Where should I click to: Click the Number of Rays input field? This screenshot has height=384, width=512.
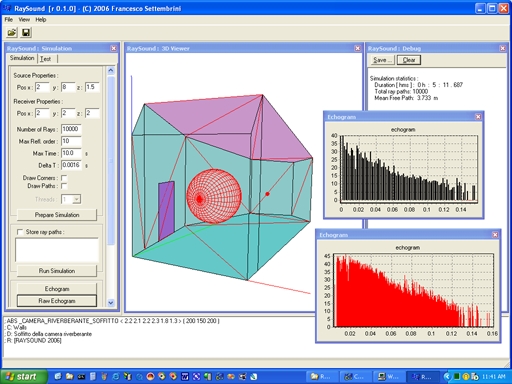click(71, 129)
